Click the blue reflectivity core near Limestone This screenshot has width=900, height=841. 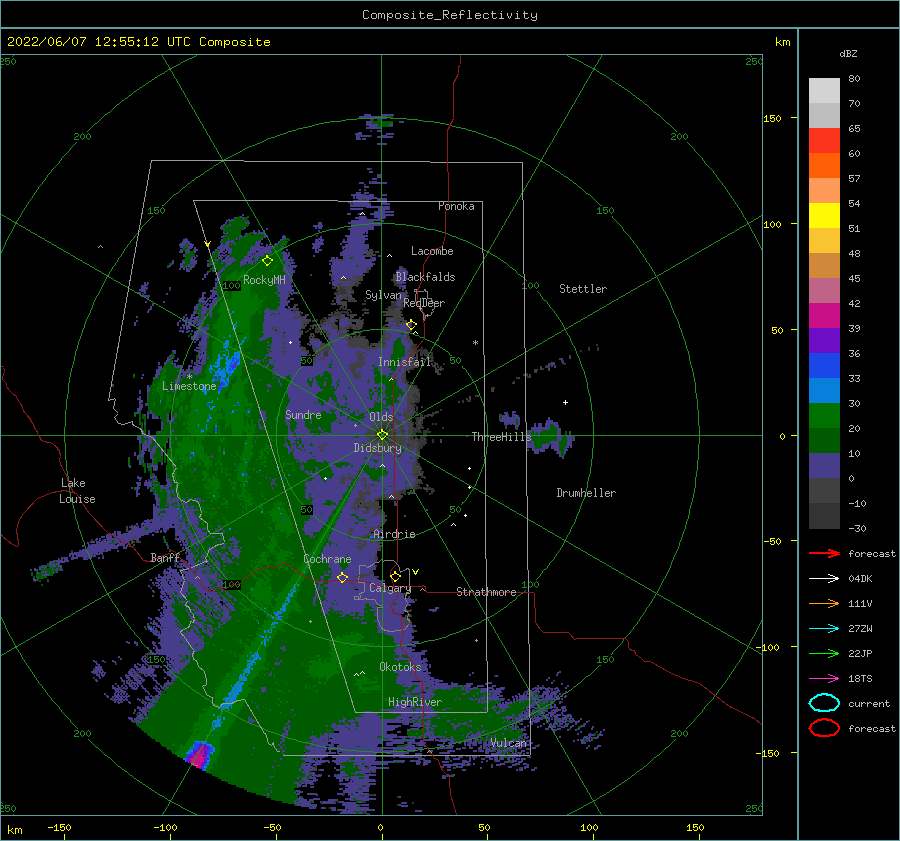(x=225, y=367)
